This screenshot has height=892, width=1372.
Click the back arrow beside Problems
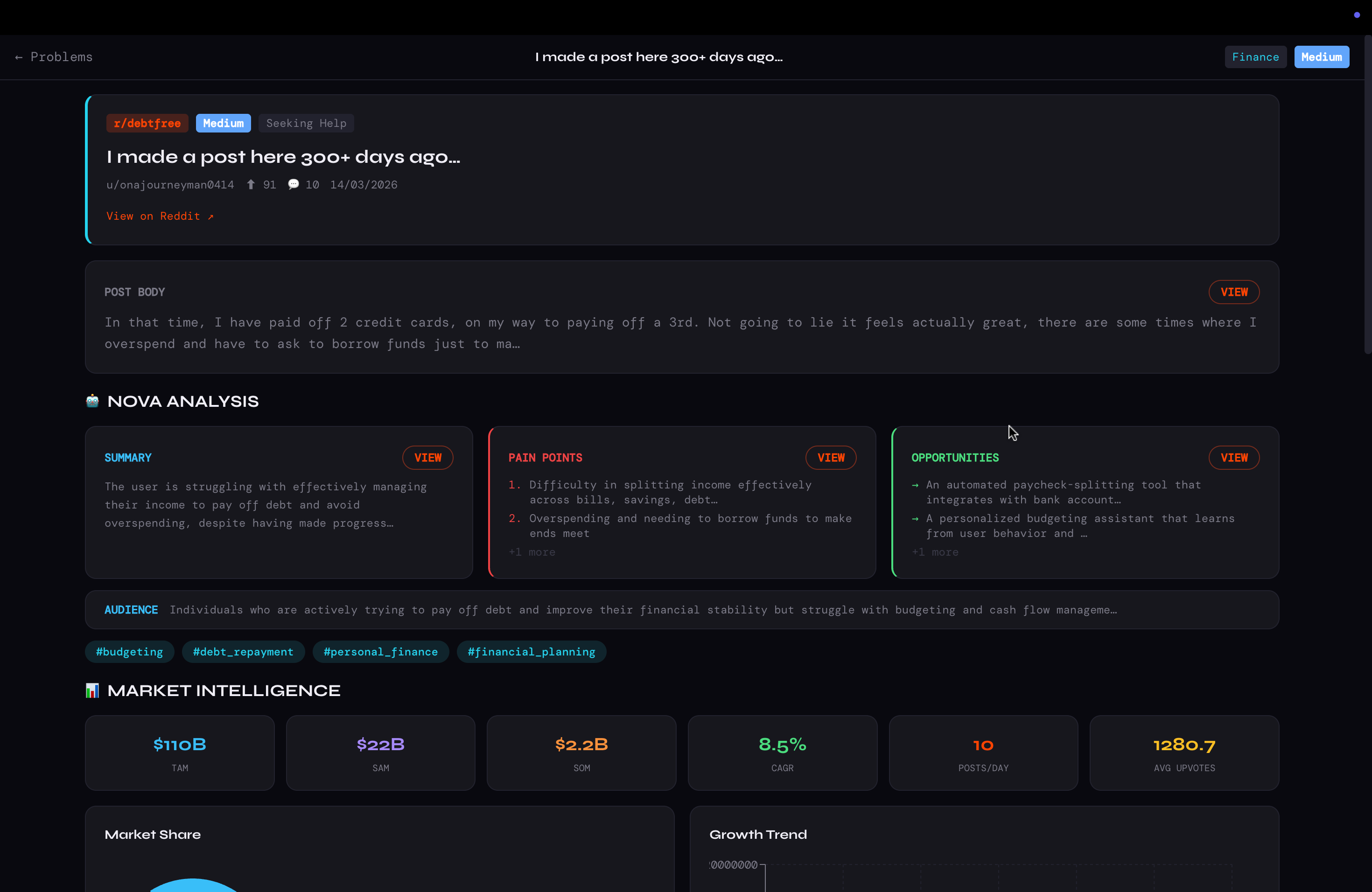(x=19, y=57)
